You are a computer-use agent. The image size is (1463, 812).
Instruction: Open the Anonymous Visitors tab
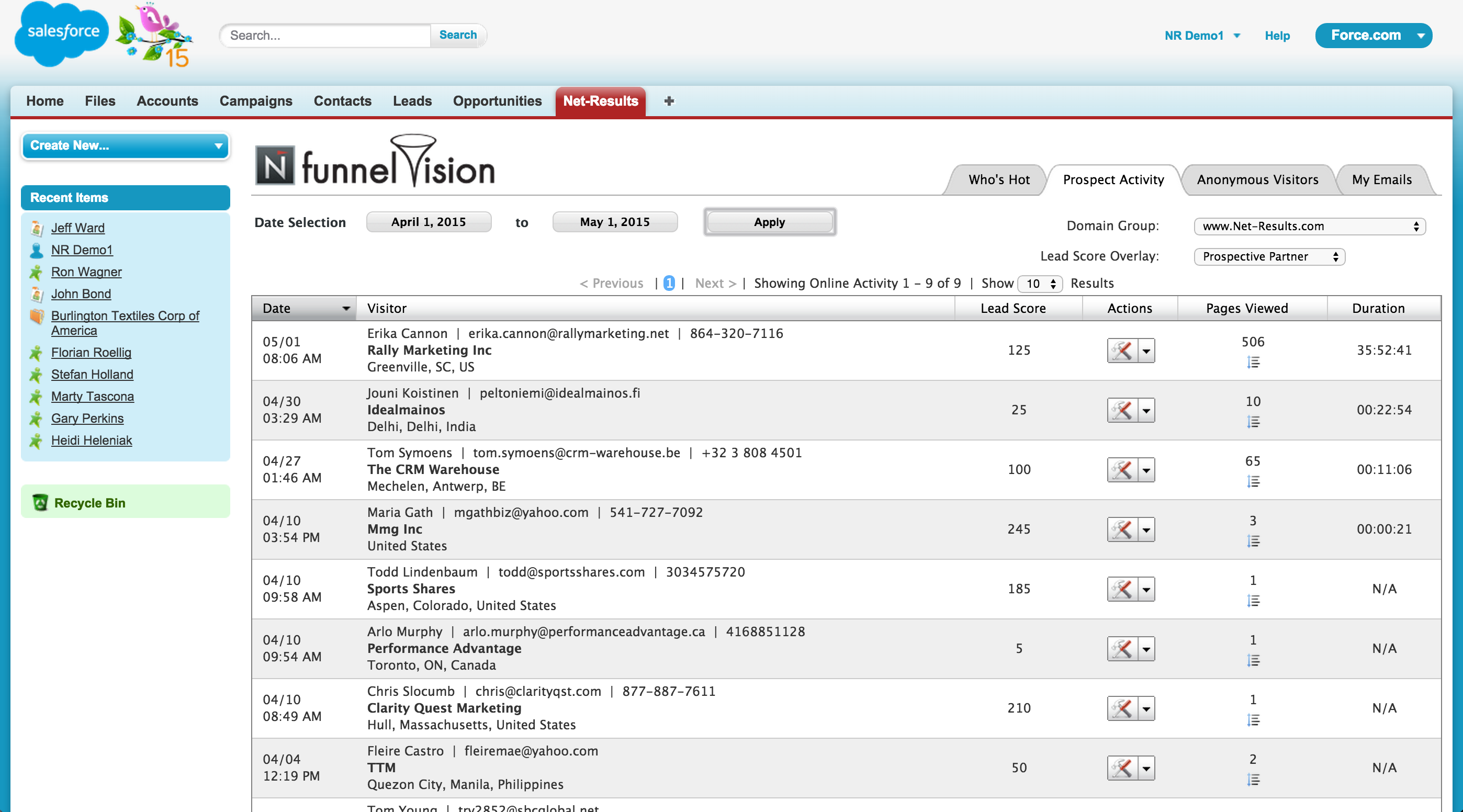pyautogui.click(x=1257, y=180)
